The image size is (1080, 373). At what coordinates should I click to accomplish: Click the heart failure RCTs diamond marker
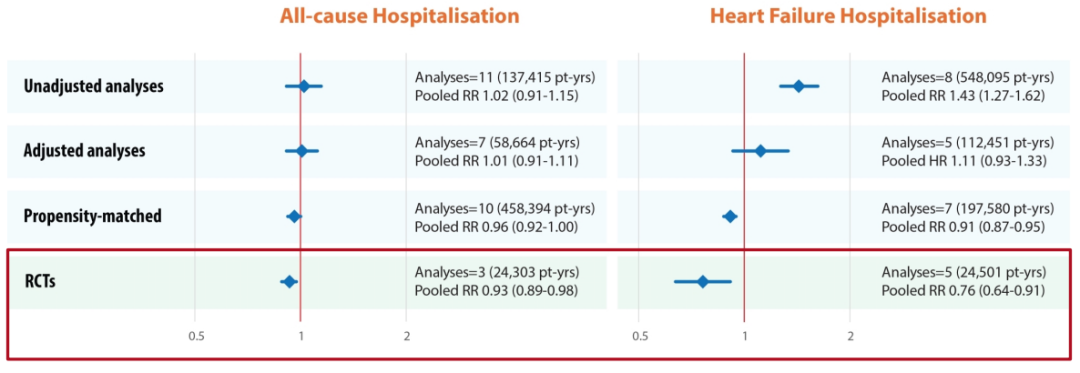pos(703,281)
